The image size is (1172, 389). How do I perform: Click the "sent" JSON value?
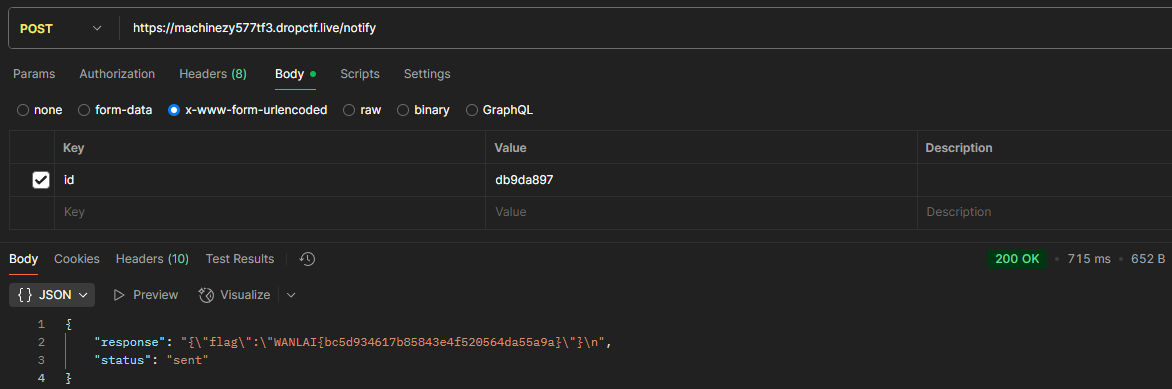187,361
